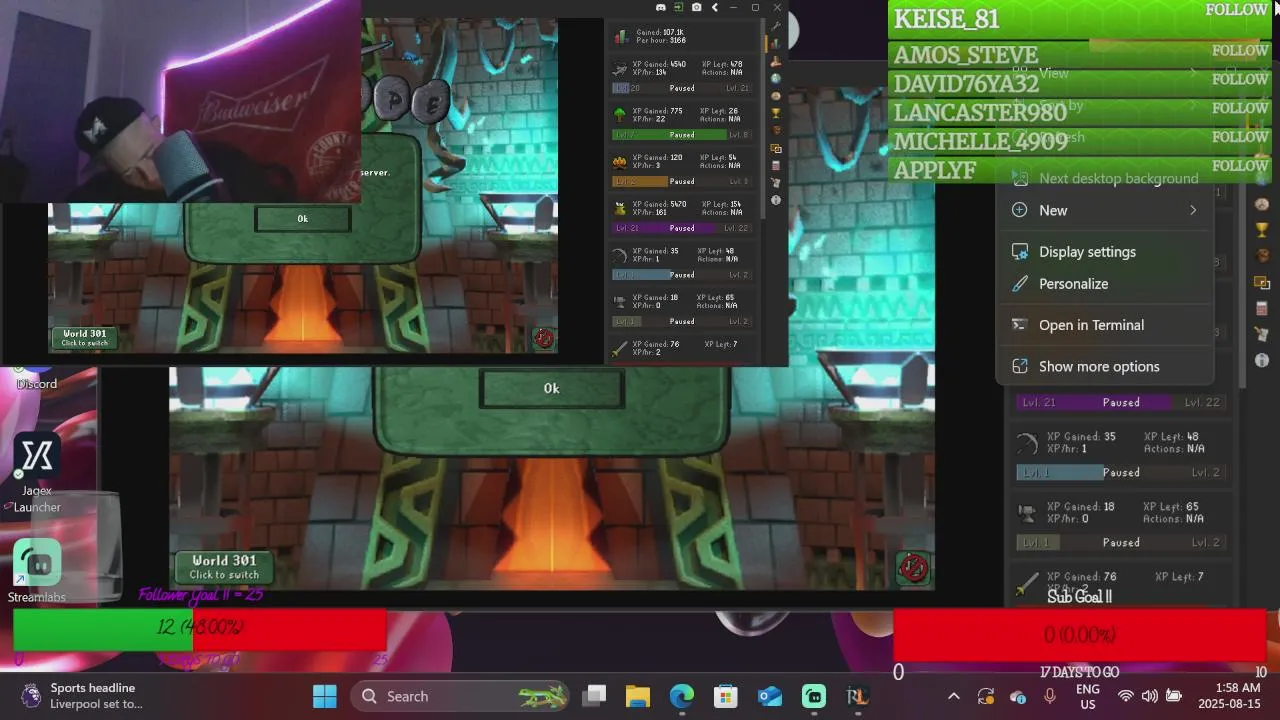1280x720 pixels.
Task: Open Microsoft Edge from the taskbar
Action: point(682,696)
